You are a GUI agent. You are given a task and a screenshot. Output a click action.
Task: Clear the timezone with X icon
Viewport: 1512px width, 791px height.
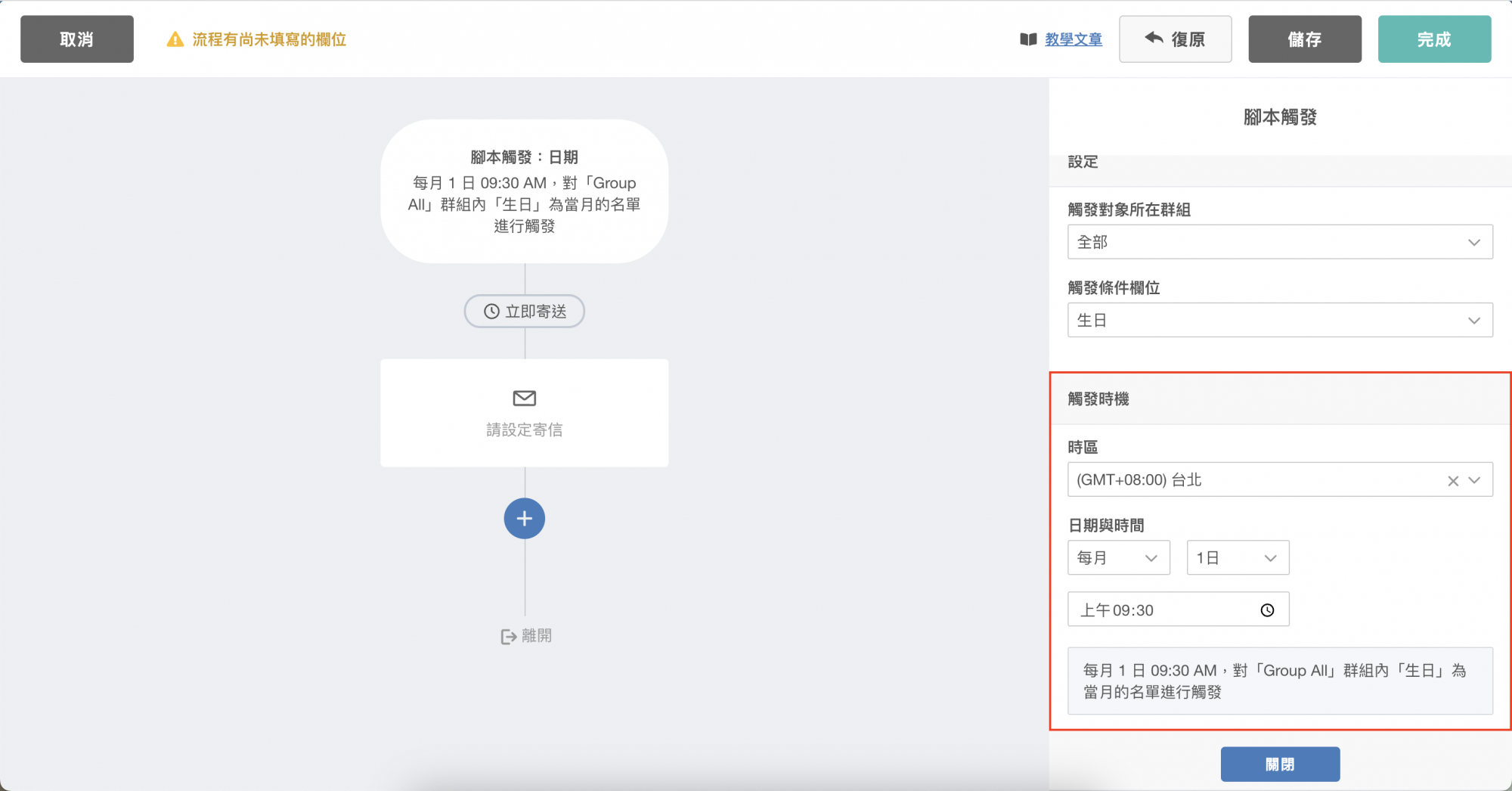[x=1453, y=481]
